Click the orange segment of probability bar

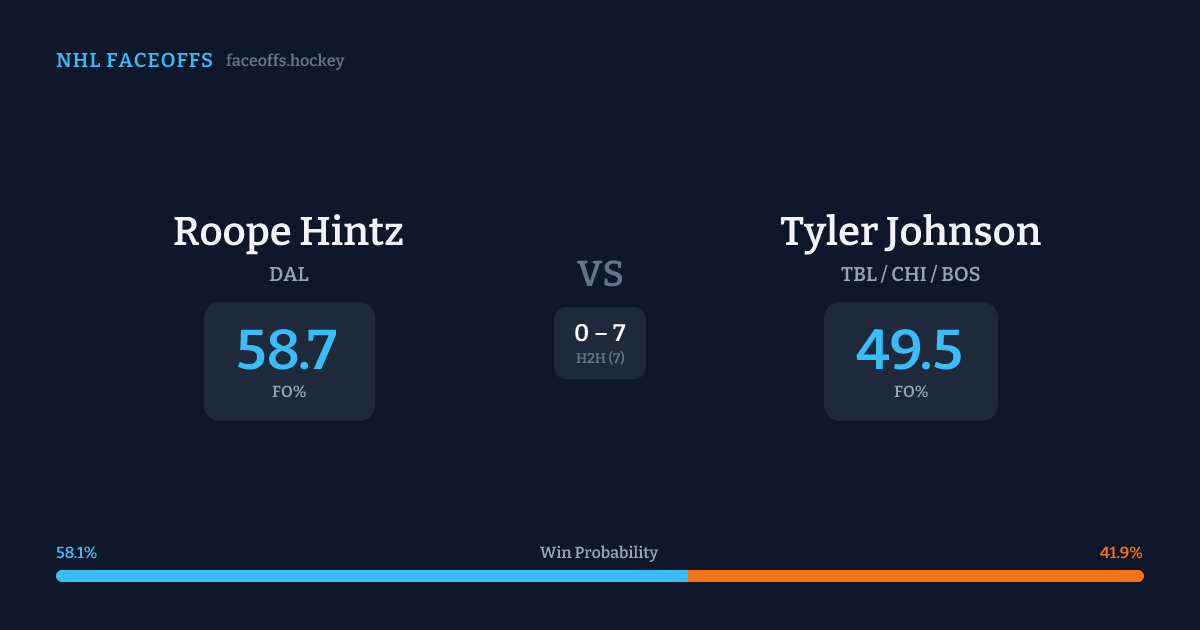(915, 576)
